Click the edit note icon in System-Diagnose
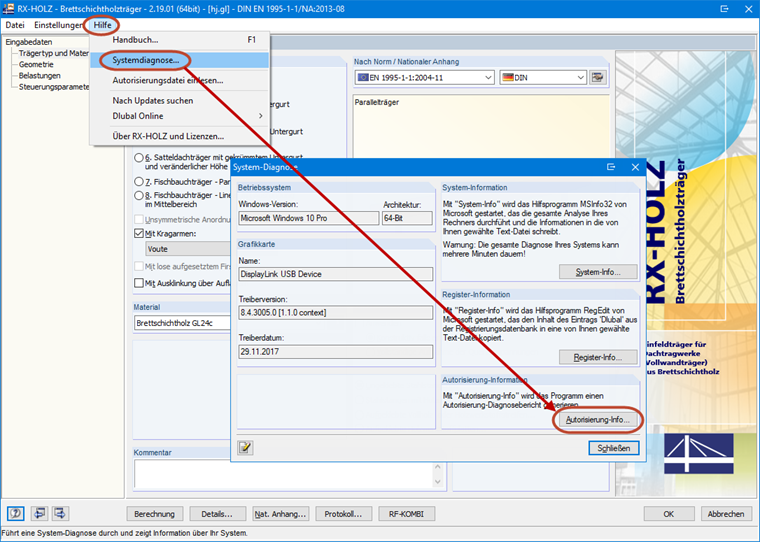Viewport: 760px width, 542px height. (245, 447)
